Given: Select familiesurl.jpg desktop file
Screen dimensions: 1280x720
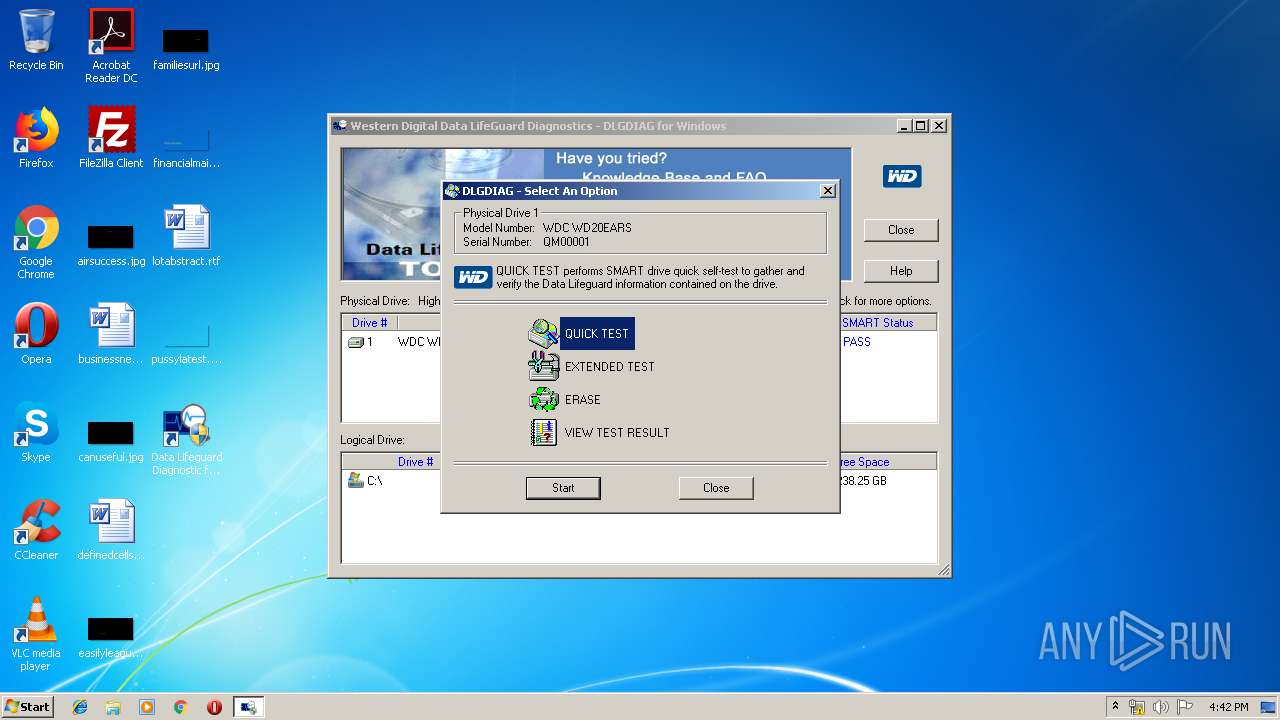Looking at the screenshot, I should point(186,48).
